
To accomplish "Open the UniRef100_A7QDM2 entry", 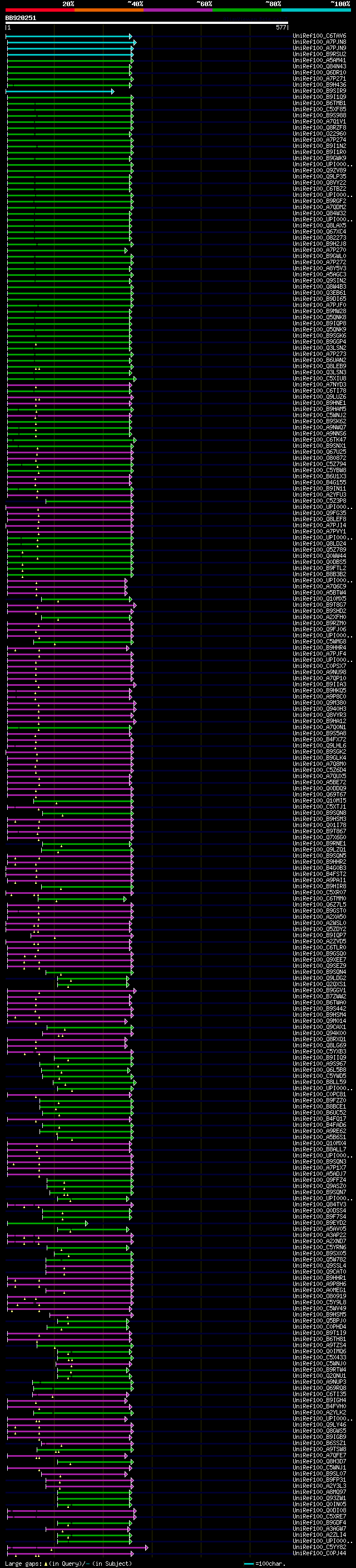I will click(319, 207).
